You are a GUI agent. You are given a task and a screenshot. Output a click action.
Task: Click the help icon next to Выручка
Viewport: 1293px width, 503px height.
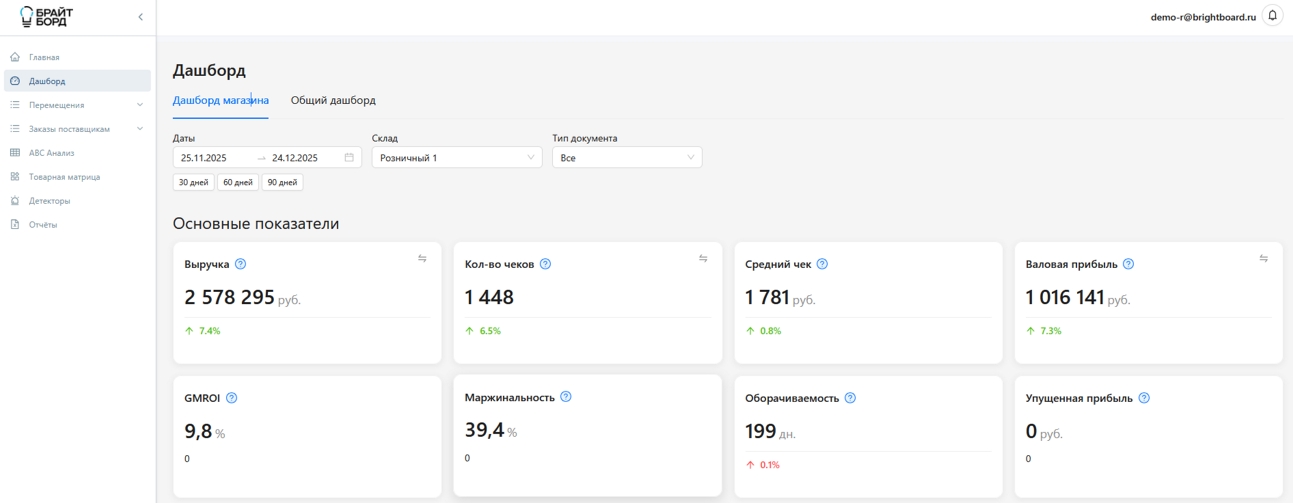[x=240, y=264]
